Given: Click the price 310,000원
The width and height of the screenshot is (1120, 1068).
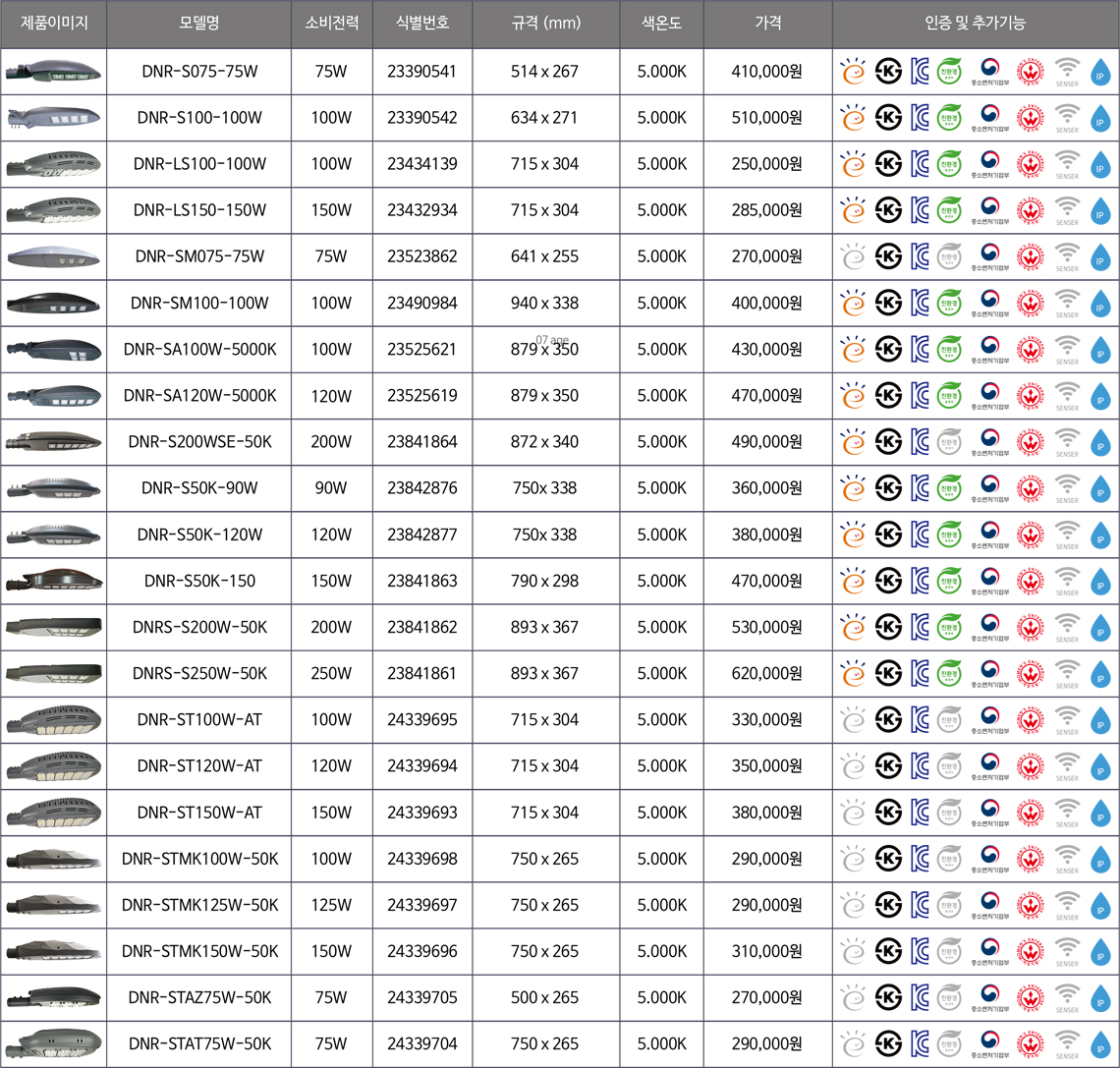Looking at the screenshot, I should click(766, 951).
